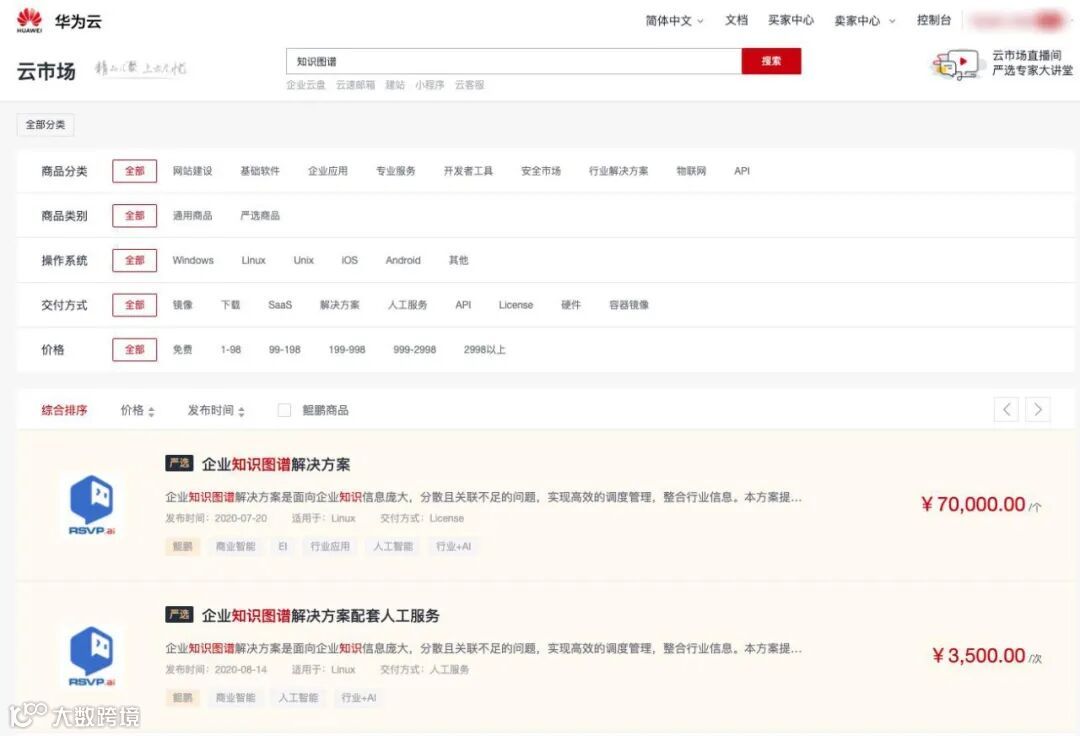Image resolution: width=1080 pixels, height=736 pixels.
Task: Click the ¥3,500.00 price
Action: tap(979, 655)
